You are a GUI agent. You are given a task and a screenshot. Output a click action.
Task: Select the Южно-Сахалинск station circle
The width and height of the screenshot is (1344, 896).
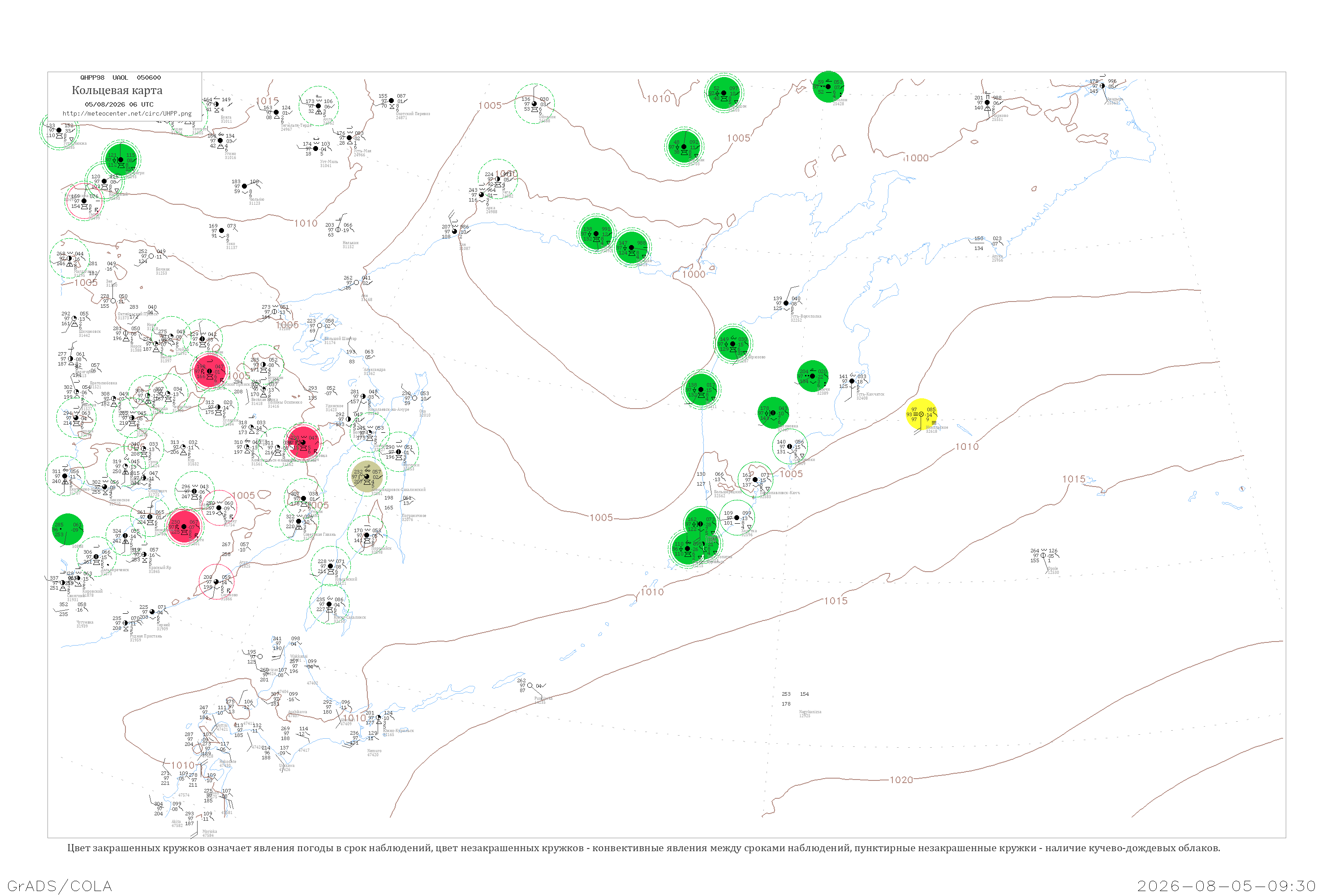[x=329, y=604]
